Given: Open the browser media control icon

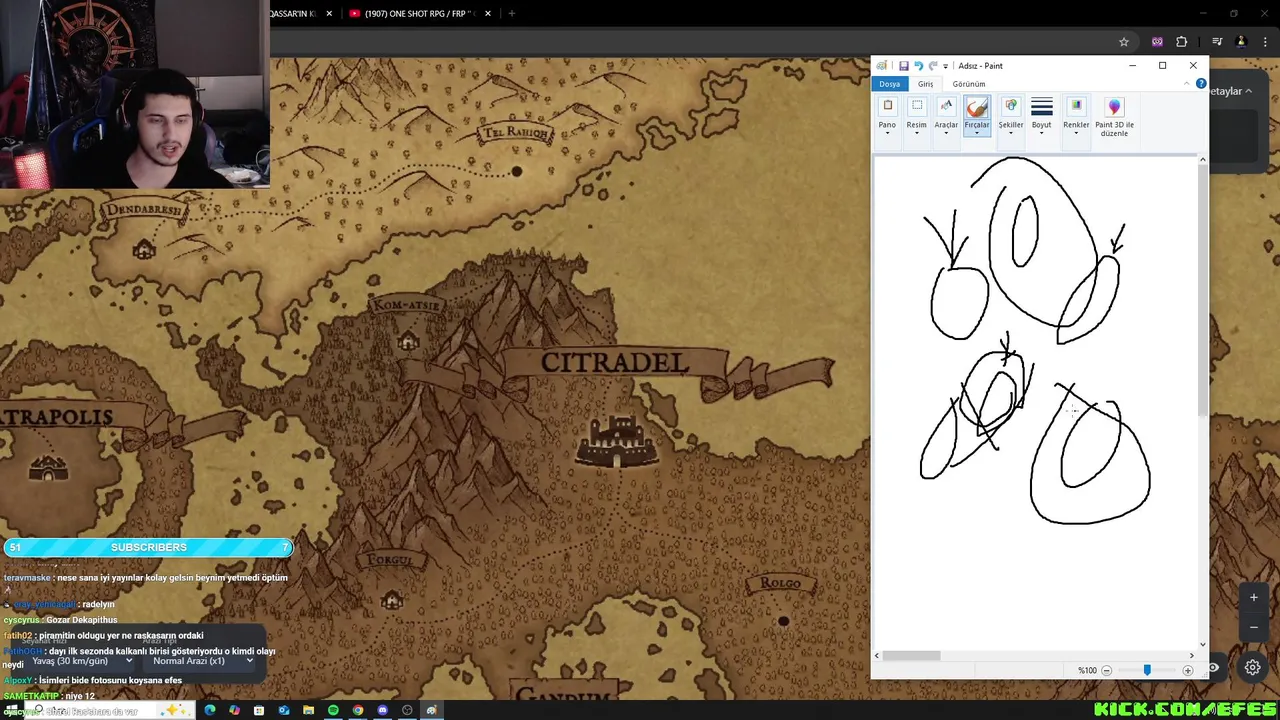Looking at the screenshot, I should (x=1217, y=42).
